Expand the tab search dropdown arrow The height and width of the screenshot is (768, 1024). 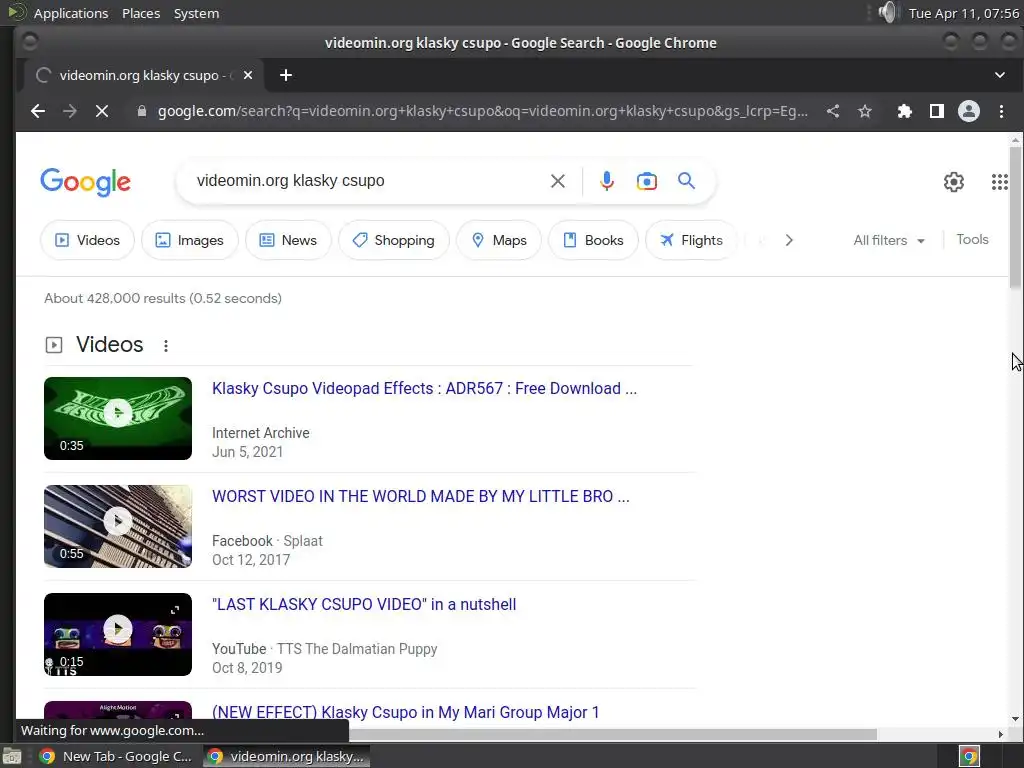[999, 75]
